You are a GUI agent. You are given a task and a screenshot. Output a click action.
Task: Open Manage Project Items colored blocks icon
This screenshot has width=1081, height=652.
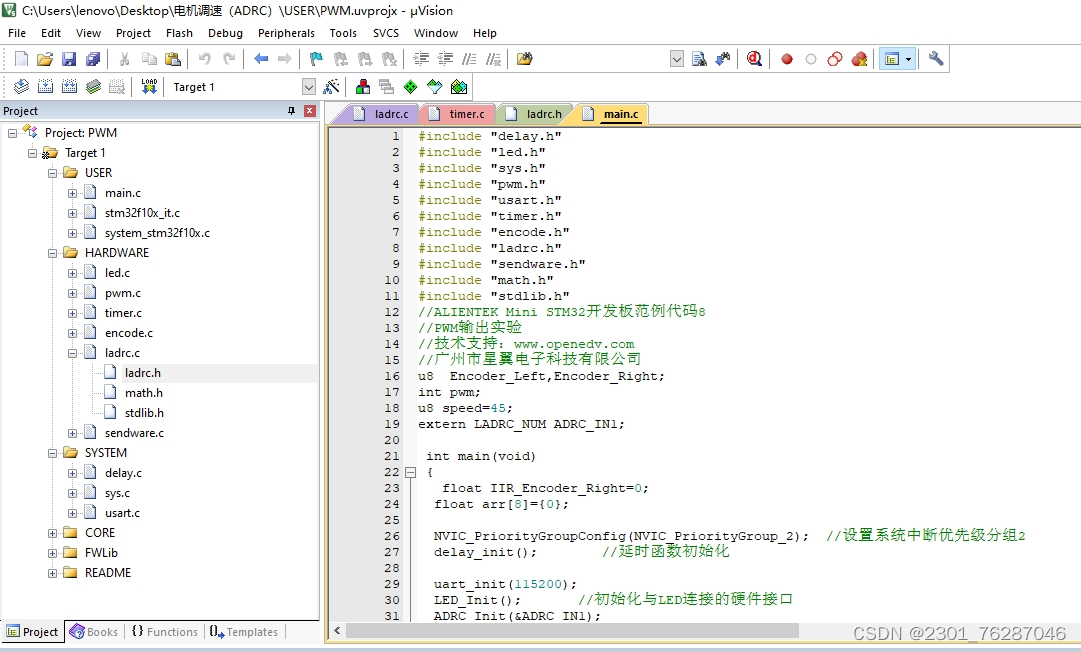[363, 87]
